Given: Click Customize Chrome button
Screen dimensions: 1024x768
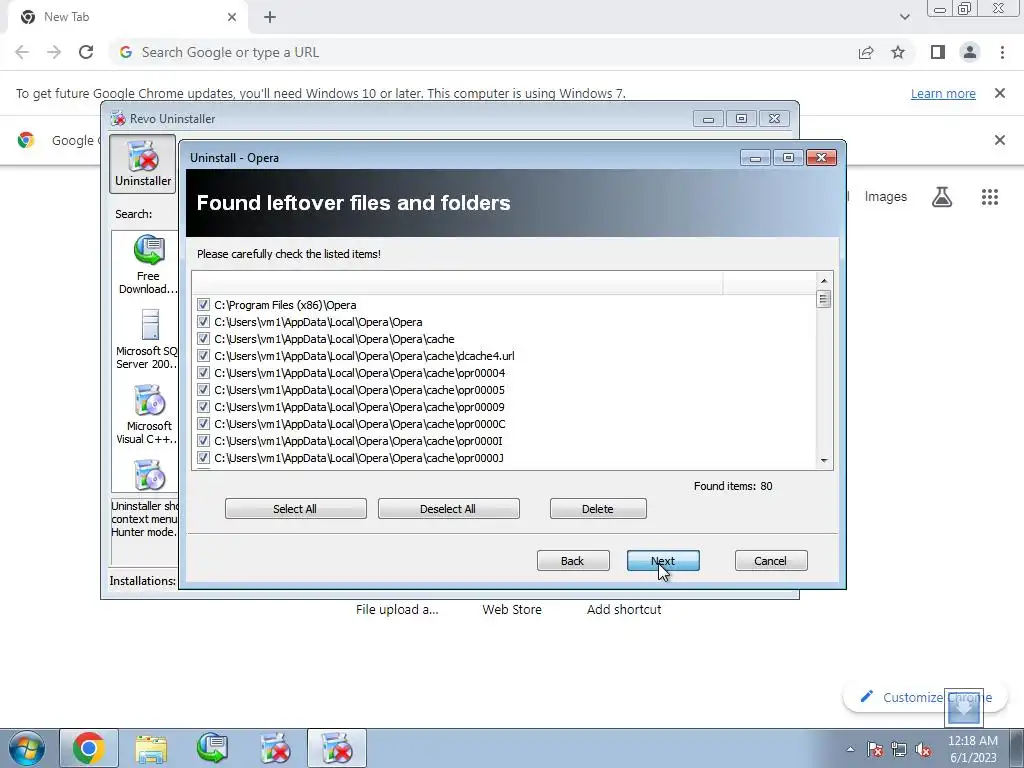Looking at the screenshot, I should tap(925, 697).
